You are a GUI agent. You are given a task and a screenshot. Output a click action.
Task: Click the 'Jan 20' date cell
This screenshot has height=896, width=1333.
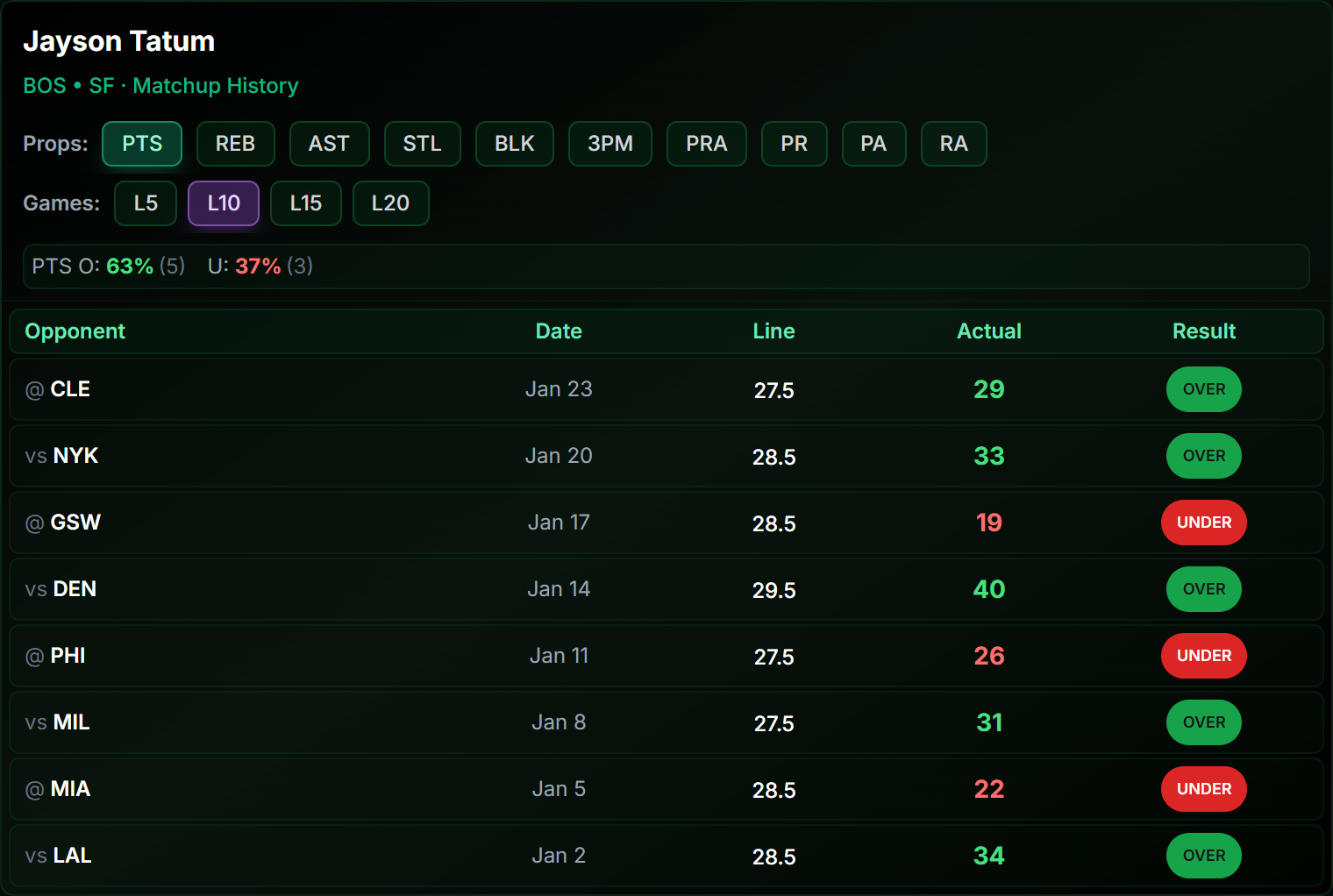pos(559,456)
